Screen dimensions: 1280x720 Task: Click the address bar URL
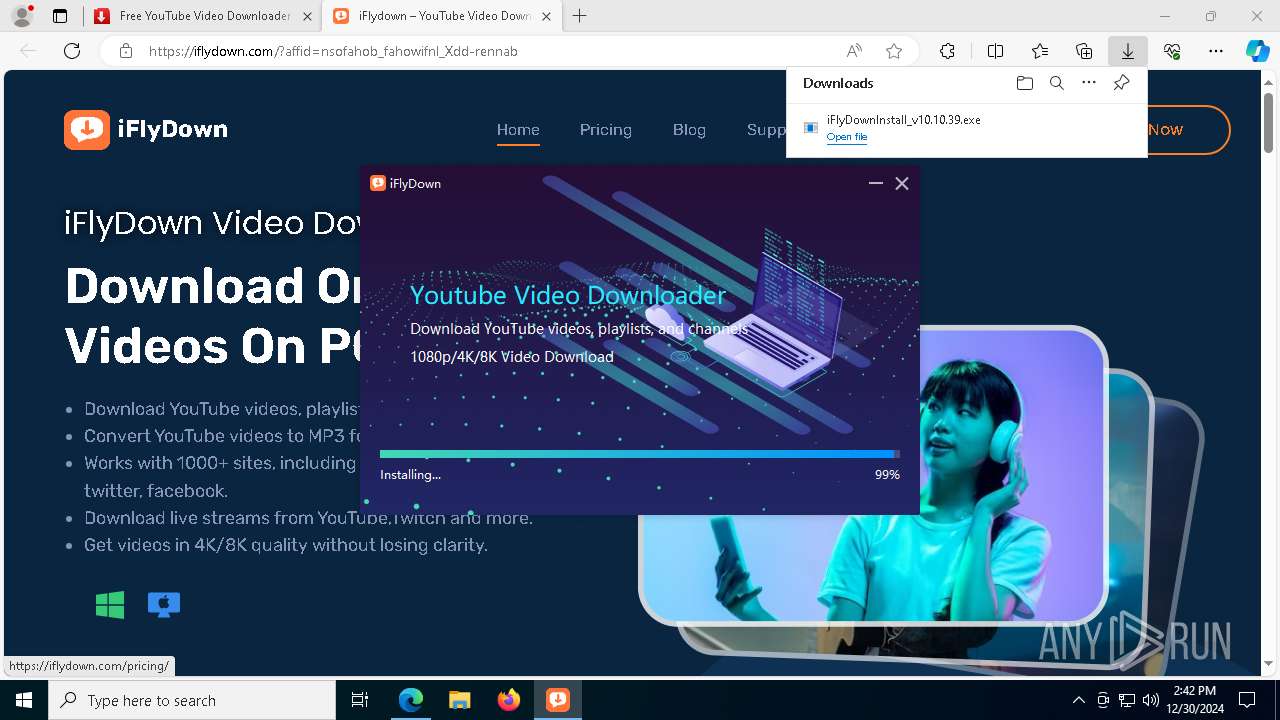click(x=333, y=51)
